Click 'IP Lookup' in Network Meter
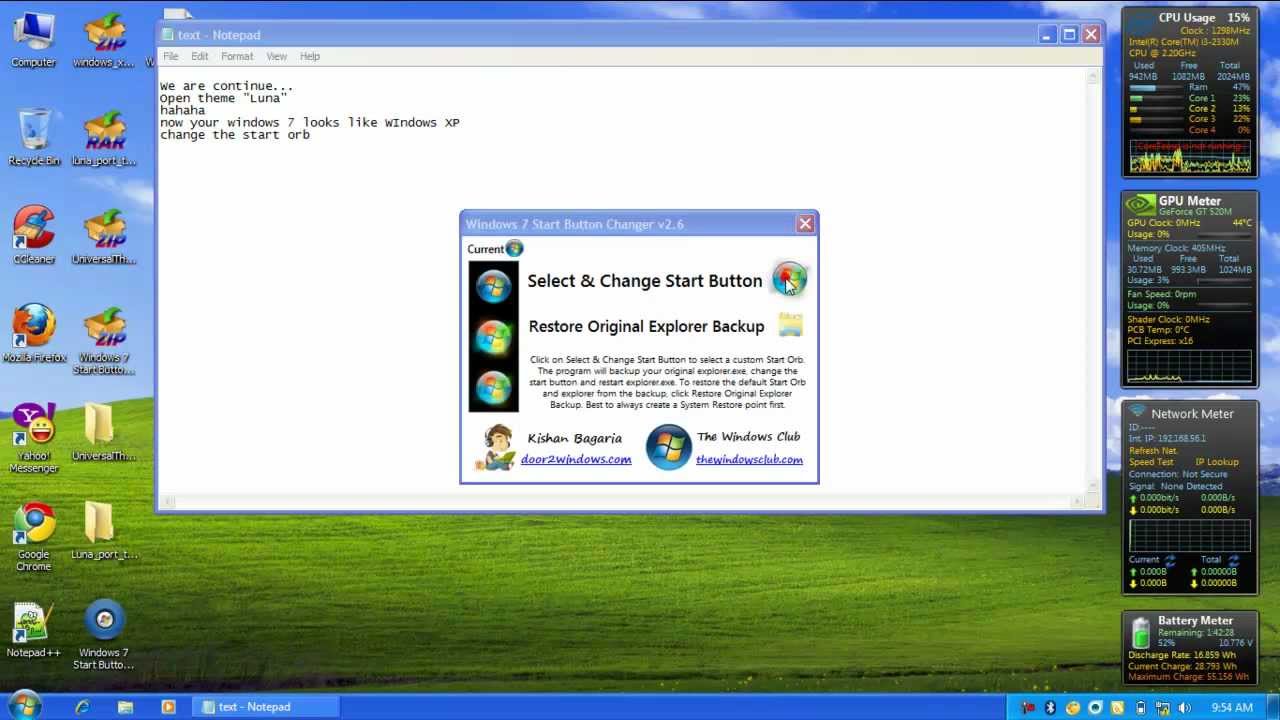 tap(1217, 462)
